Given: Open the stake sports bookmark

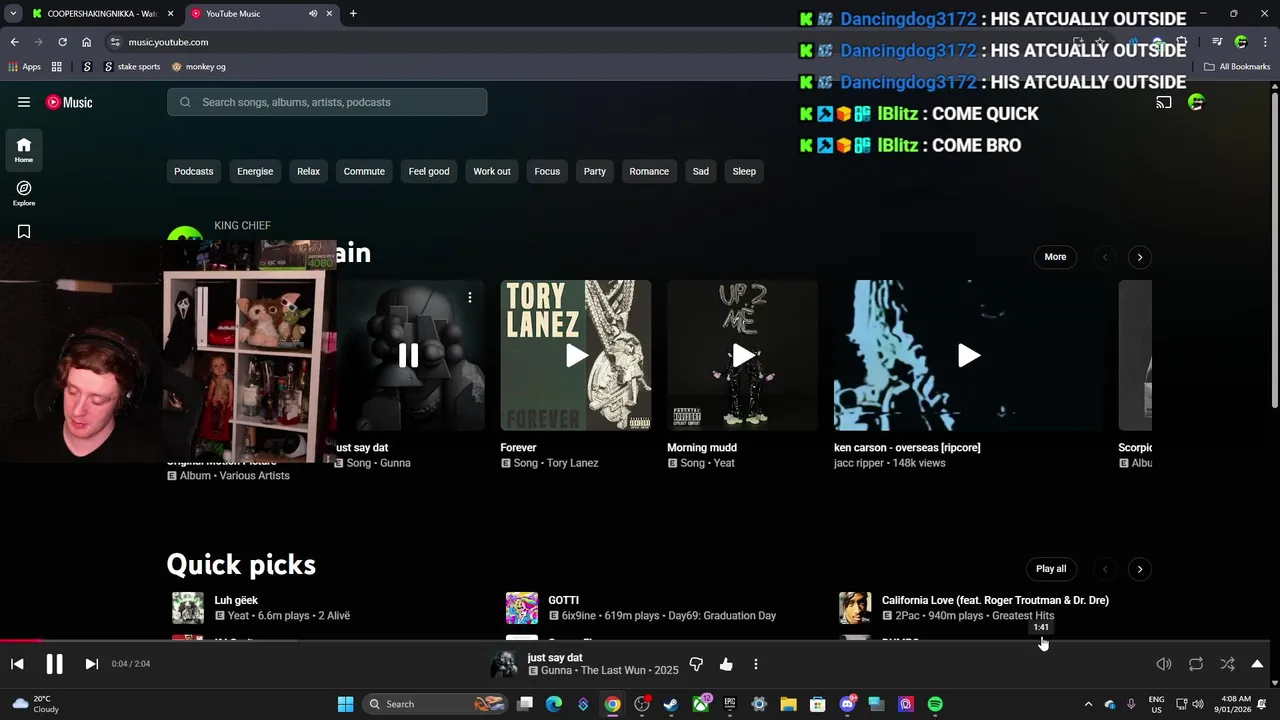Looking at the screenshot, I should pos(132,67).
